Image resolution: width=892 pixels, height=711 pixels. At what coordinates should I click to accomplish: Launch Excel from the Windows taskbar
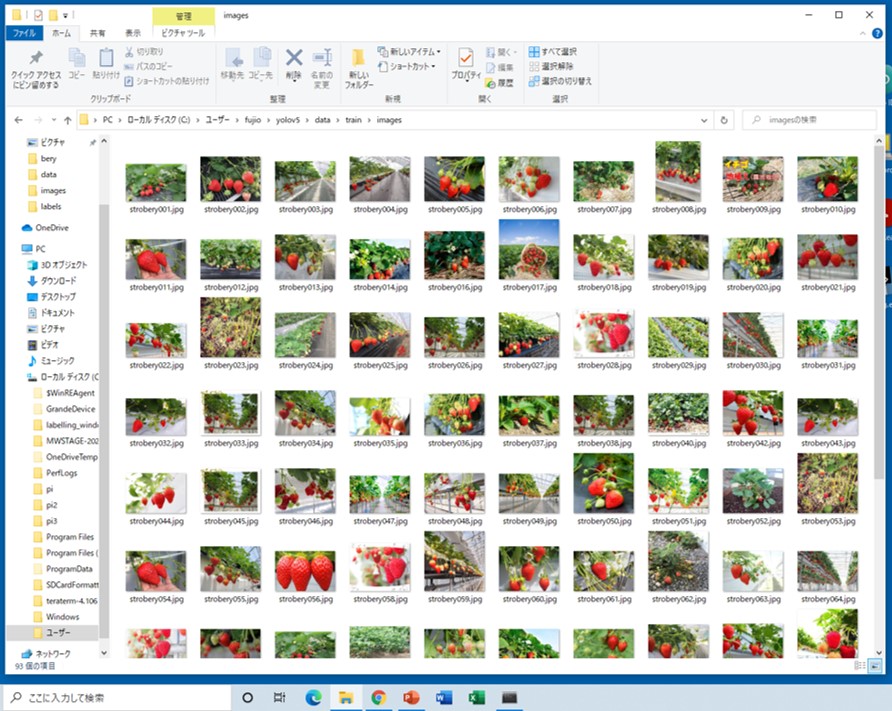[476, 697]
